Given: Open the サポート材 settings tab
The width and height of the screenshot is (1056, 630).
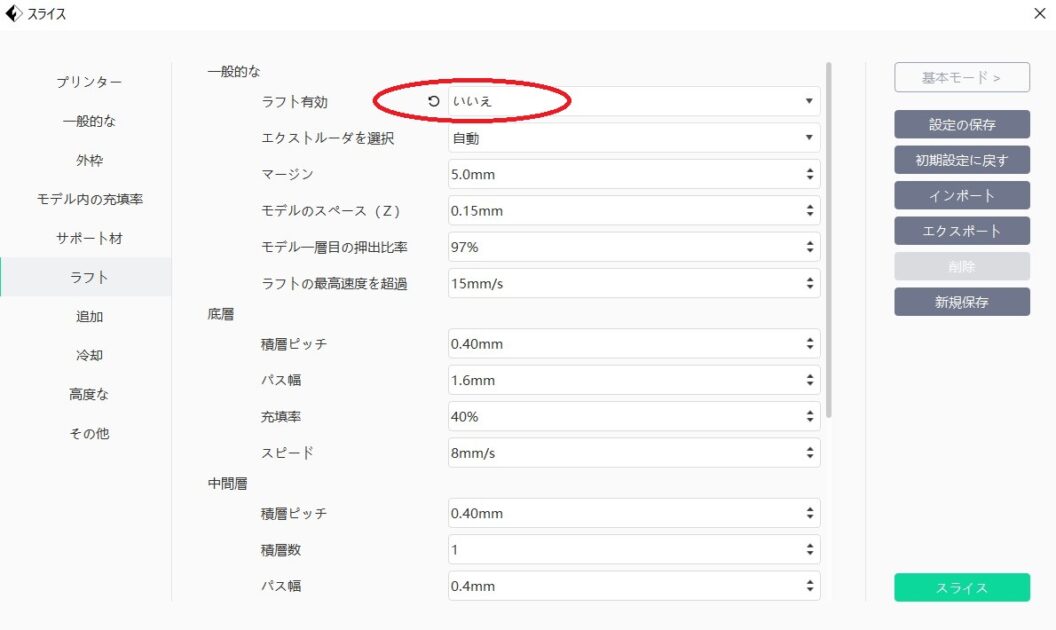Looking at the screenshot, I should [89, 239].
